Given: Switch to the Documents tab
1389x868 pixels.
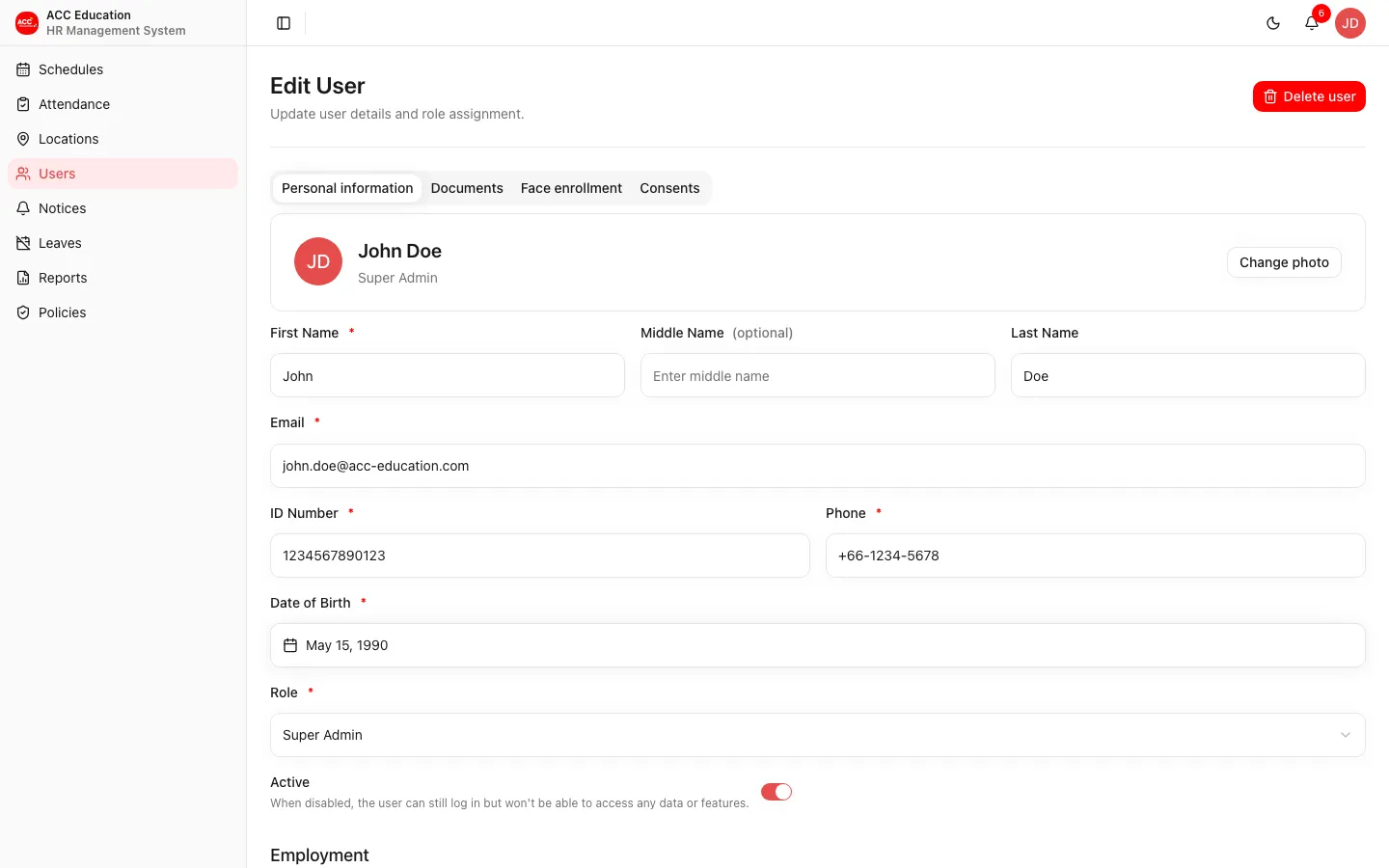Looking at the screenshot, I should coord(467,188).
